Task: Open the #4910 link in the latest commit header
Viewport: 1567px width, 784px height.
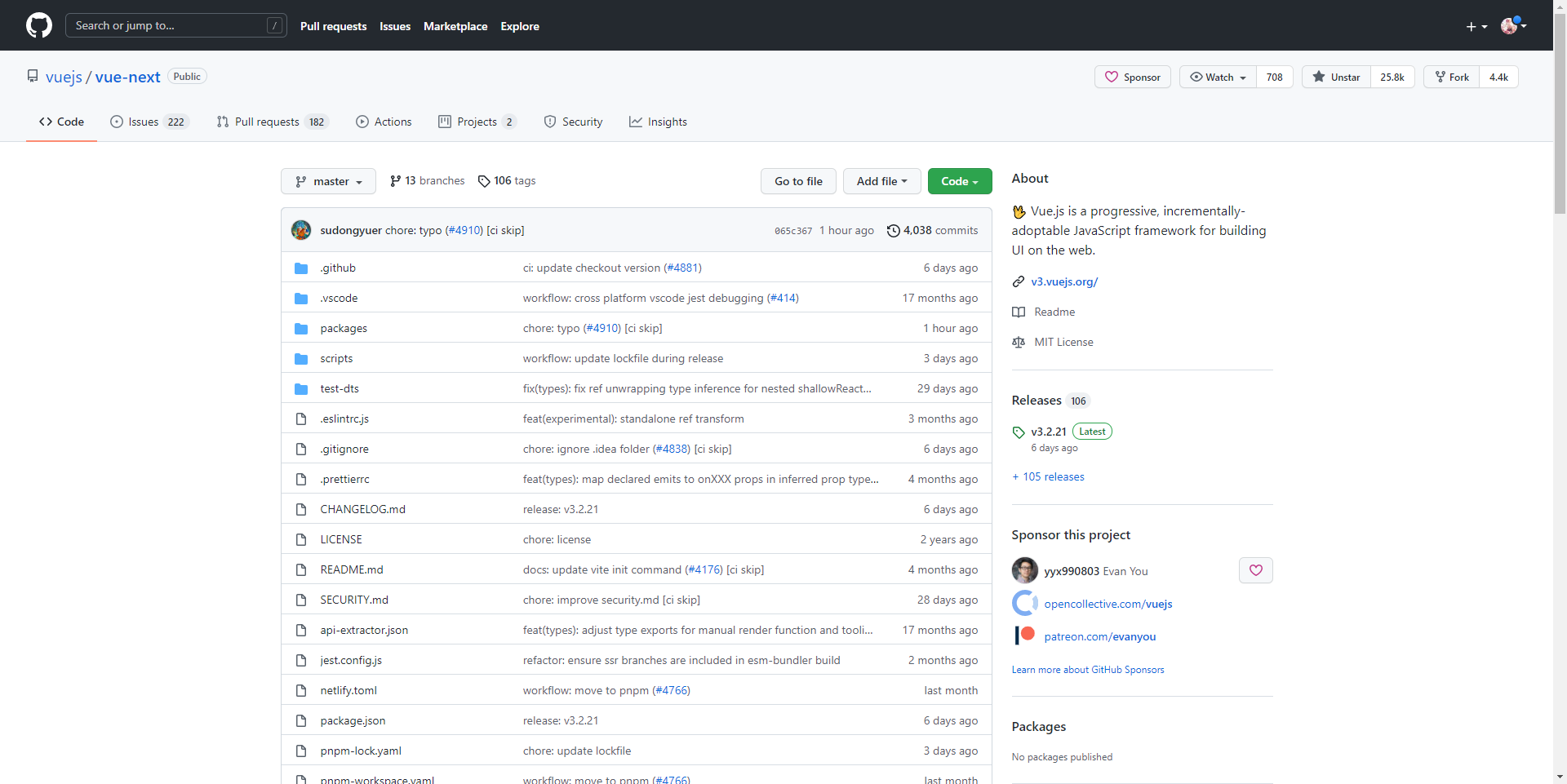Action: point(464,230)
